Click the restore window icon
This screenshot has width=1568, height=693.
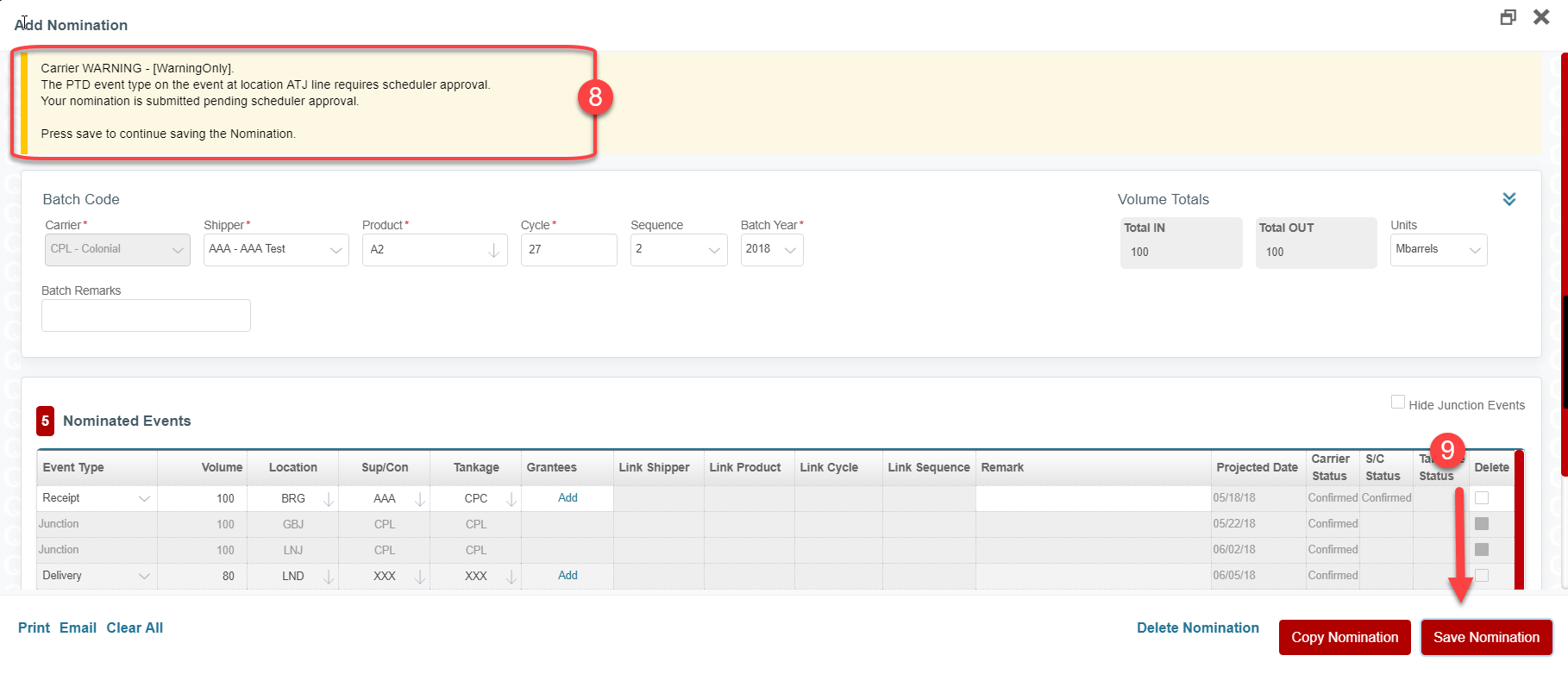coord(1508,17)
